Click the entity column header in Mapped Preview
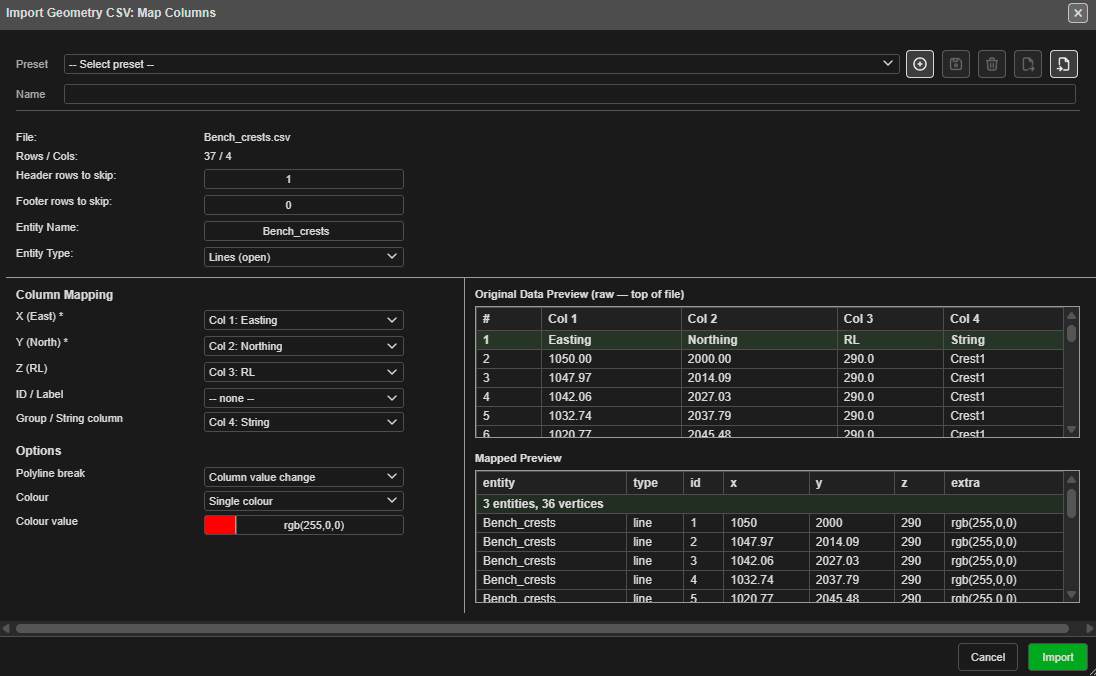 coord(551,483)
